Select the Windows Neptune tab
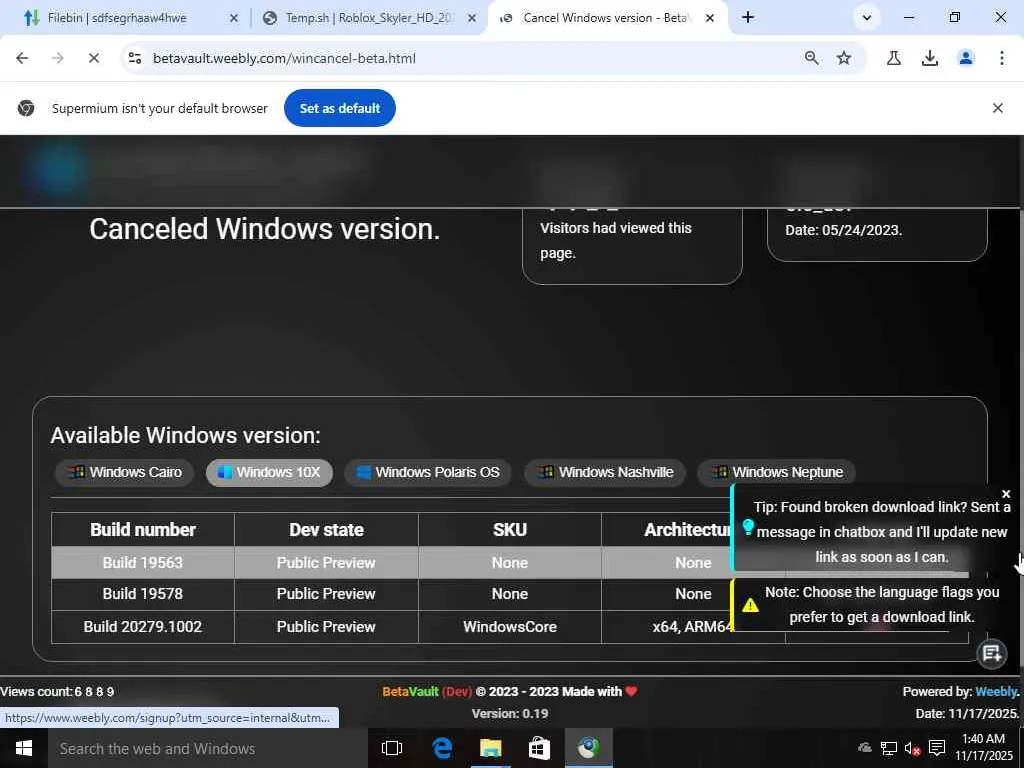1024x768 pixels. 776,472
